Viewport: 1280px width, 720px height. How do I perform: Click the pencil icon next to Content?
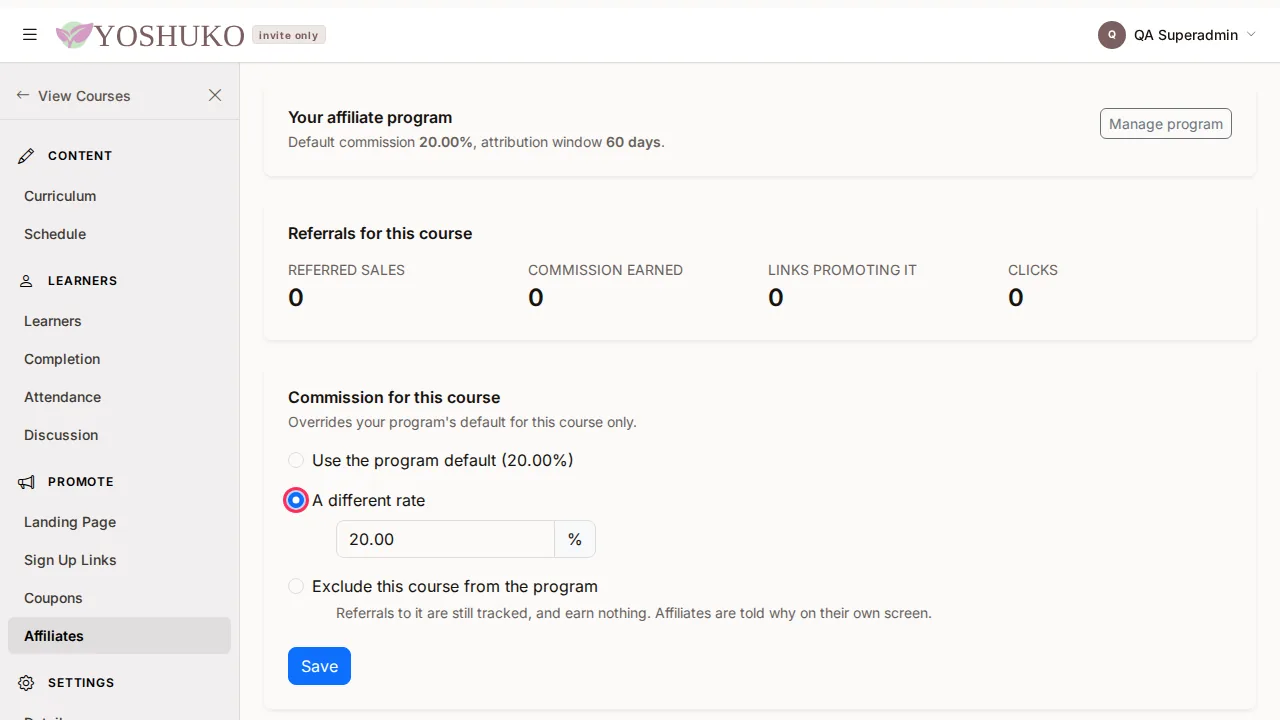point(26,156)
